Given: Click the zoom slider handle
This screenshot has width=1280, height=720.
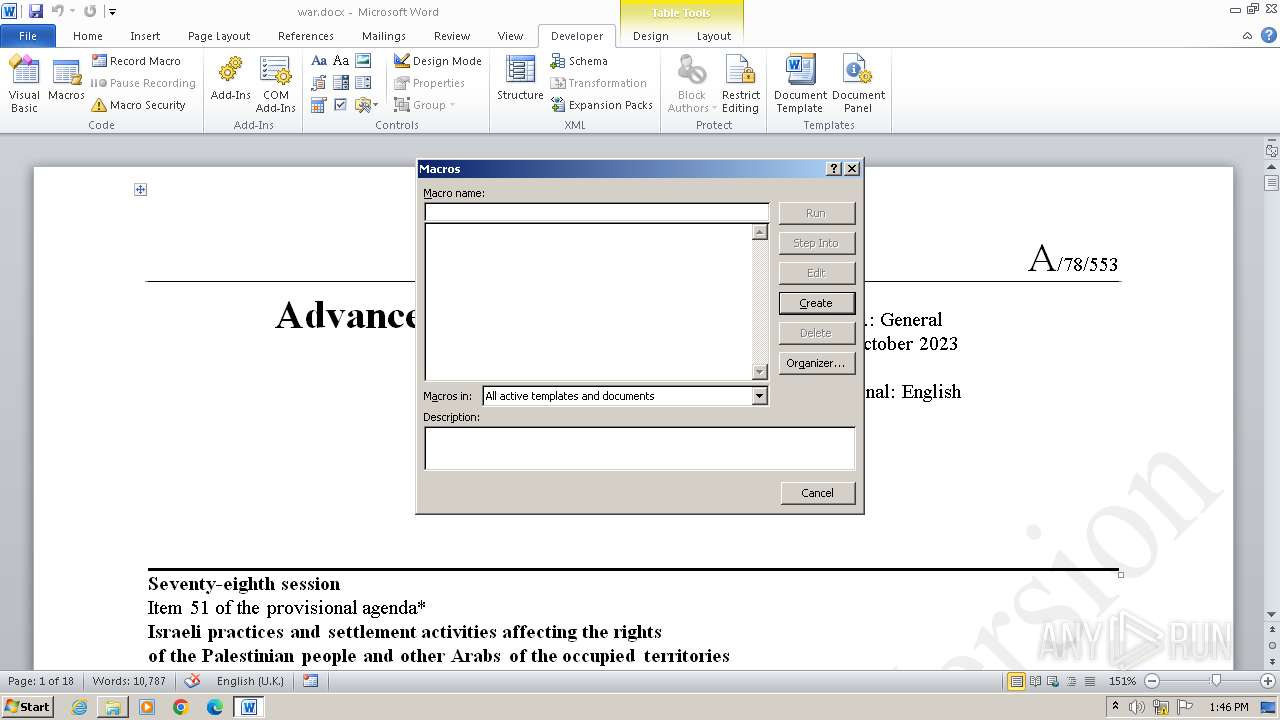Looking at the screenshot, I should 1216,681.
